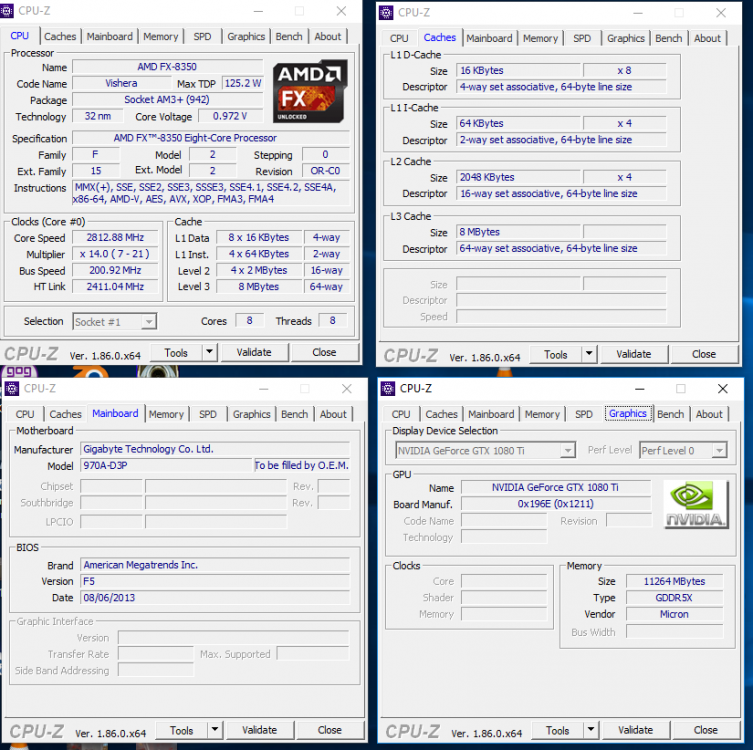The width and height of the screenshot is (753, 750).
Task: Click the 125.2 W Max TDP value
Action: click(x=243, y=83)
